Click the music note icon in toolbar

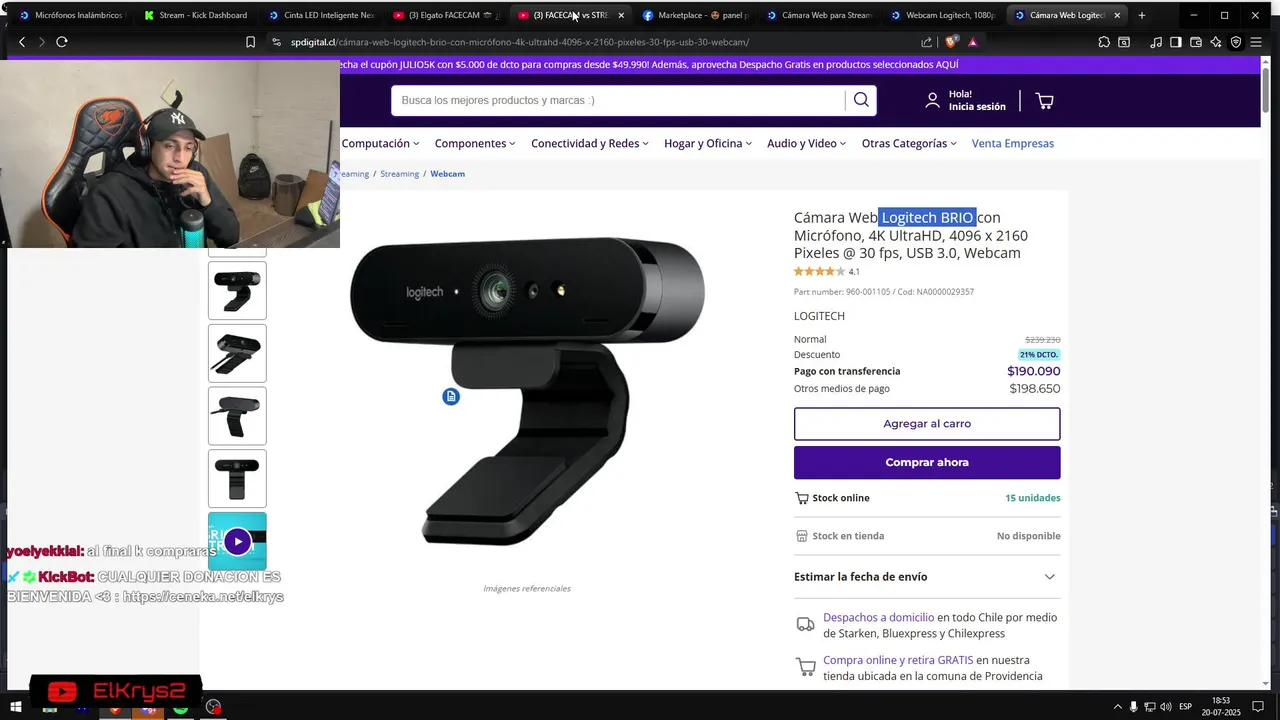coord(1156,42)
